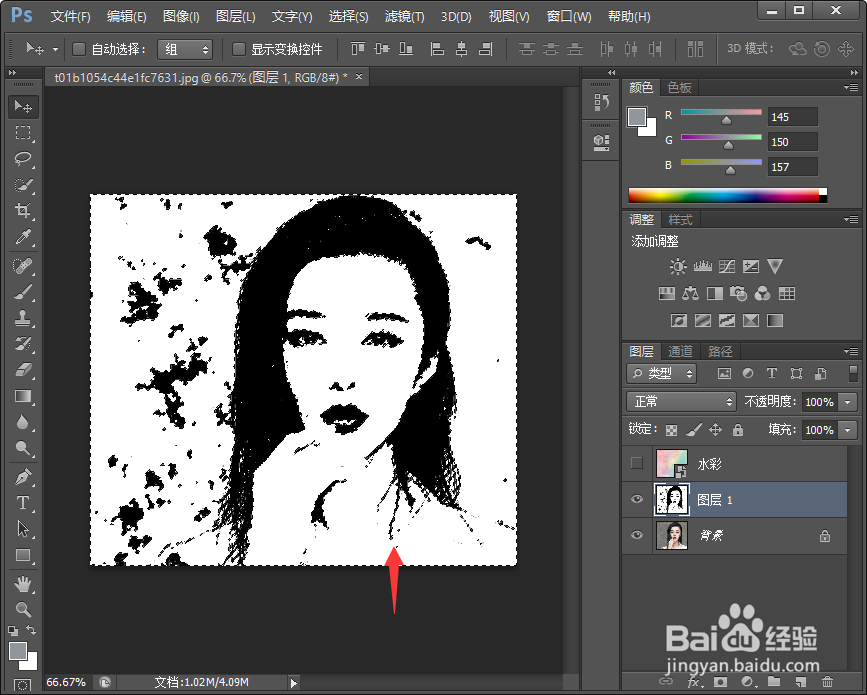Select the Pen tool
Image resolution: width=867 pixels, height=695 pixels.
[23, 477]
